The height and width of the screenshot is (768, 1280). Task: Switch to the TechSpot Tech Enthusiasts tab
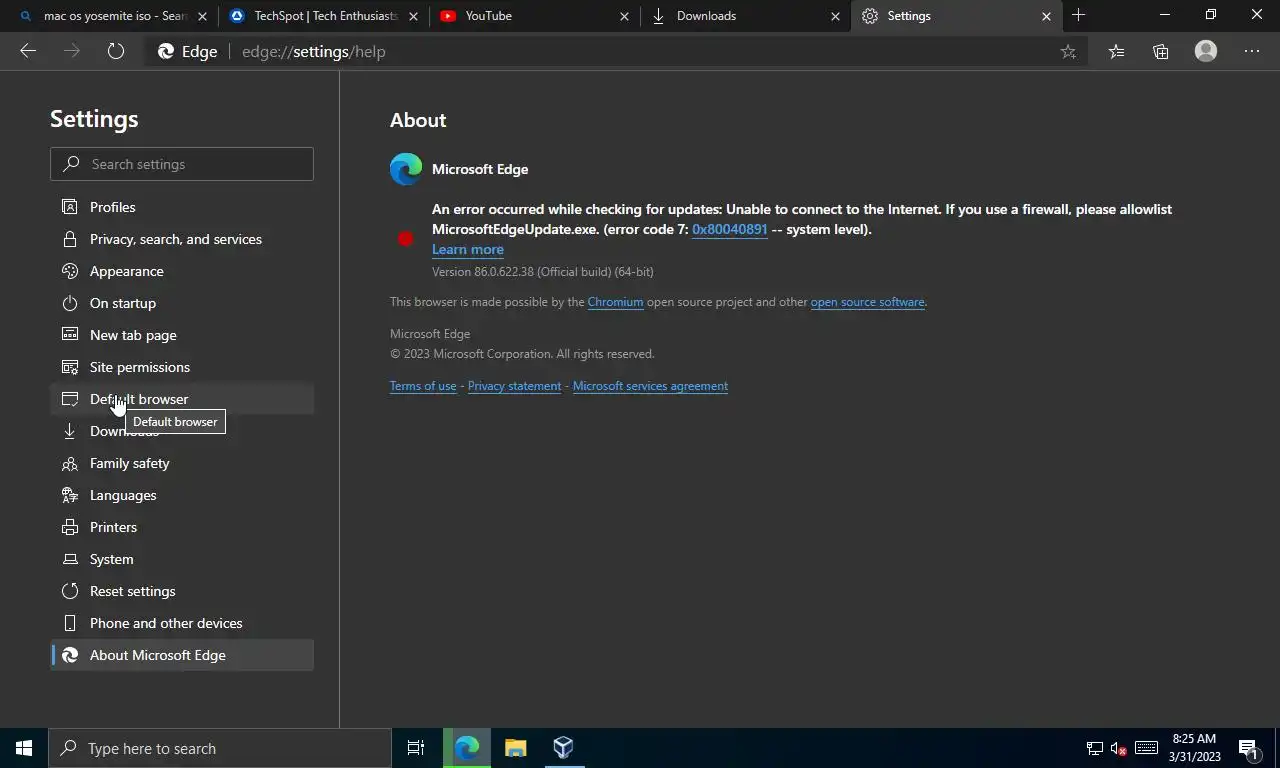click(x=323, y=16)
